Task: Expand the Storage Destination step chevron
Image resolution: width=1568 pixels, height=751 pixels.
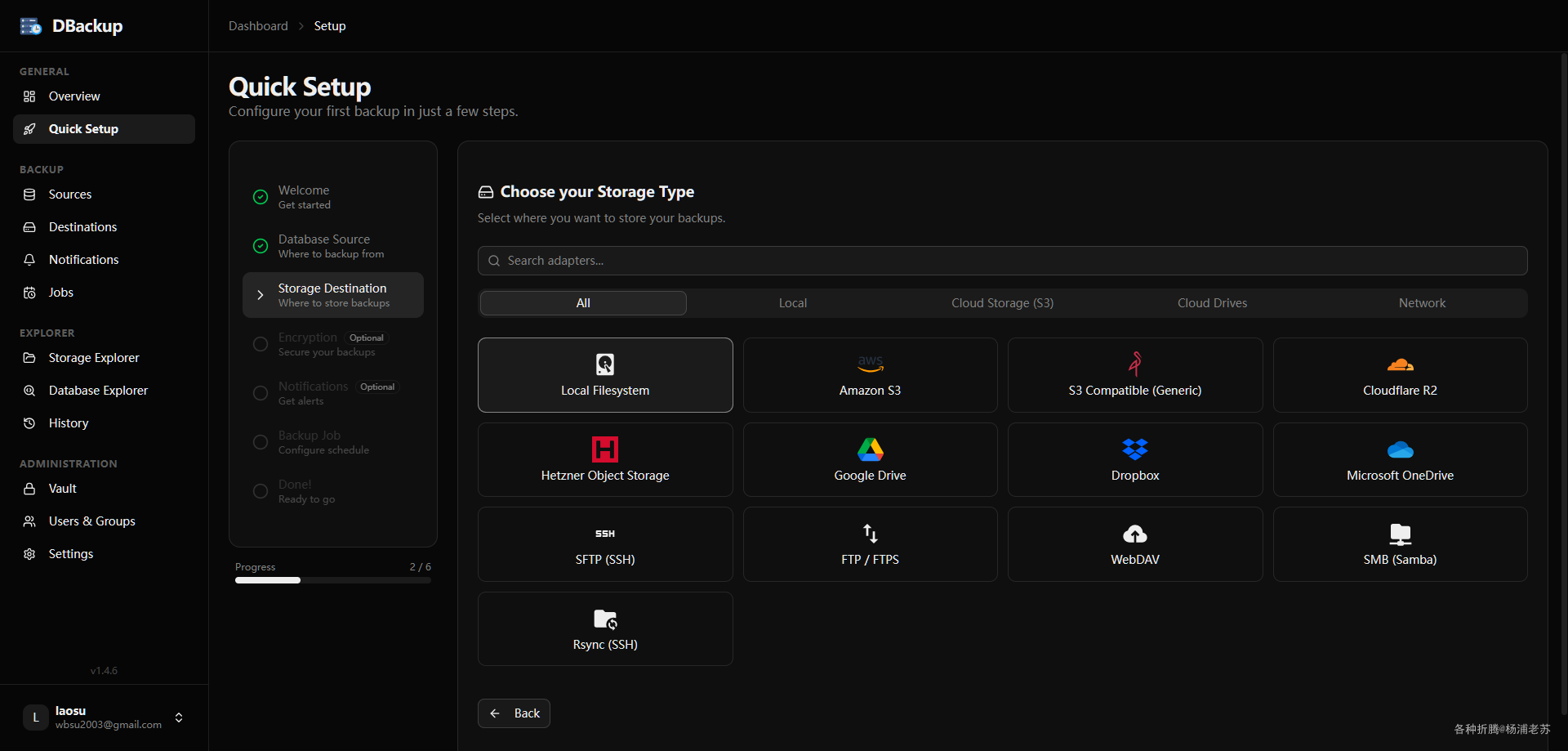Action: pos(261,295)
